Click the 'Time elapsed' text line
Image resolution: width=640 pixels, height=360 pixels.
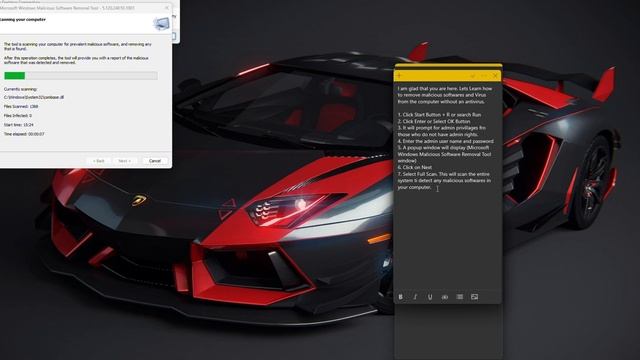(x=24, y=134)
